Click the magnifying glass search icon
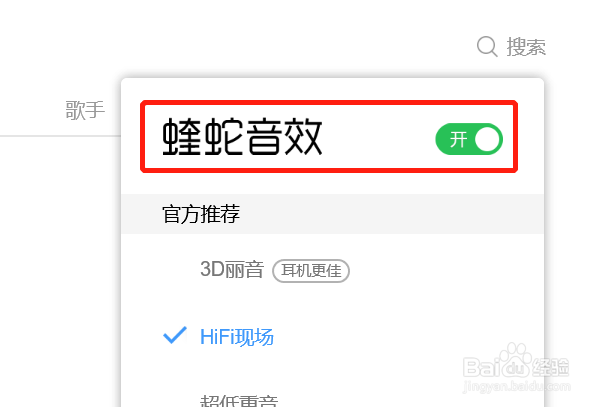This screenshot has height=407, width=604. point(487,47)
